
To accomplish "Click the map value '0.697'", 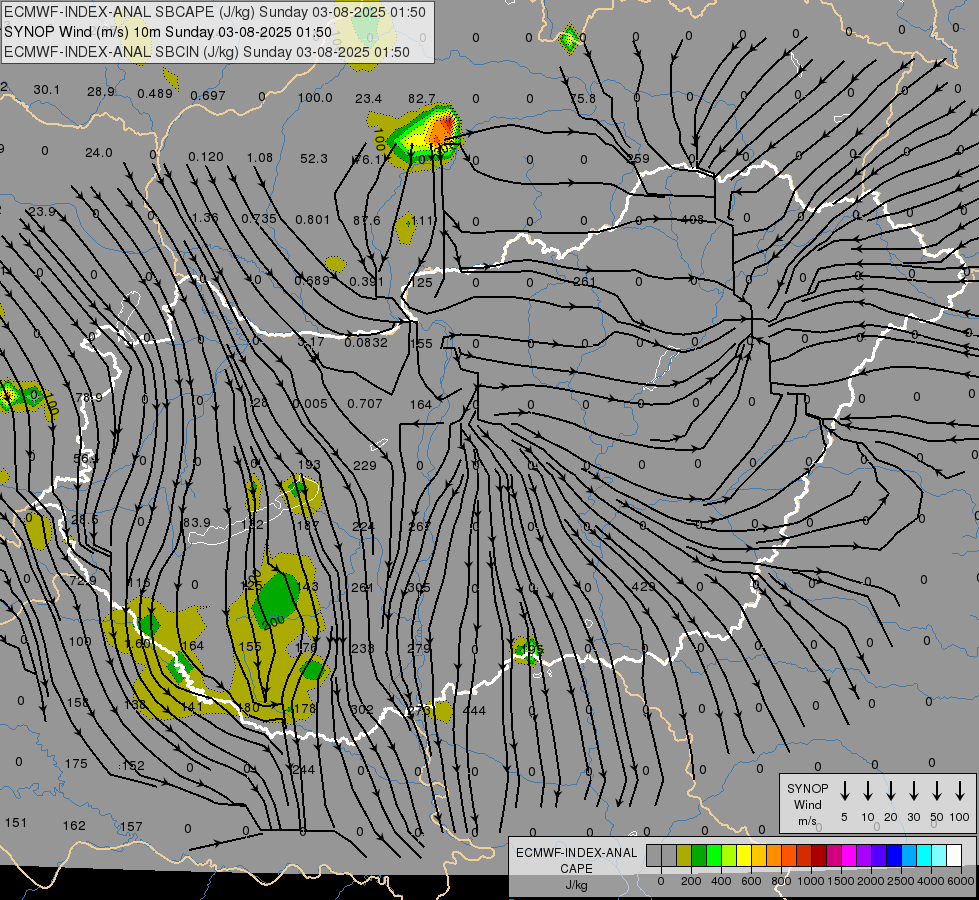I will pyautogui.click(x=208, y=96).
